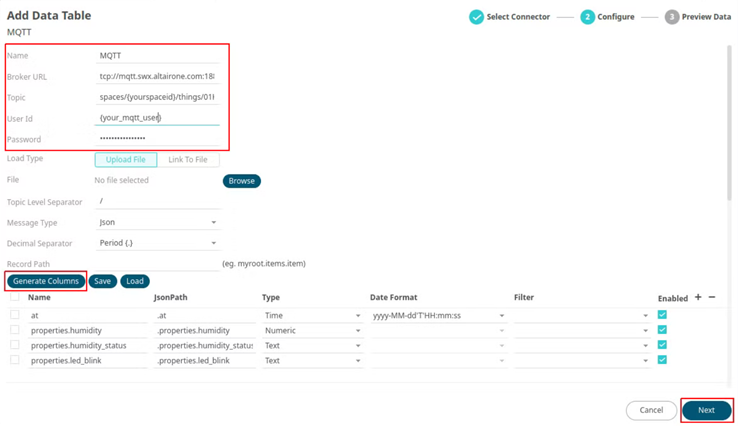This screenshot has width=738, height=426.
Task: Open the Message Type dropdown
Action: tap(158, 222)
